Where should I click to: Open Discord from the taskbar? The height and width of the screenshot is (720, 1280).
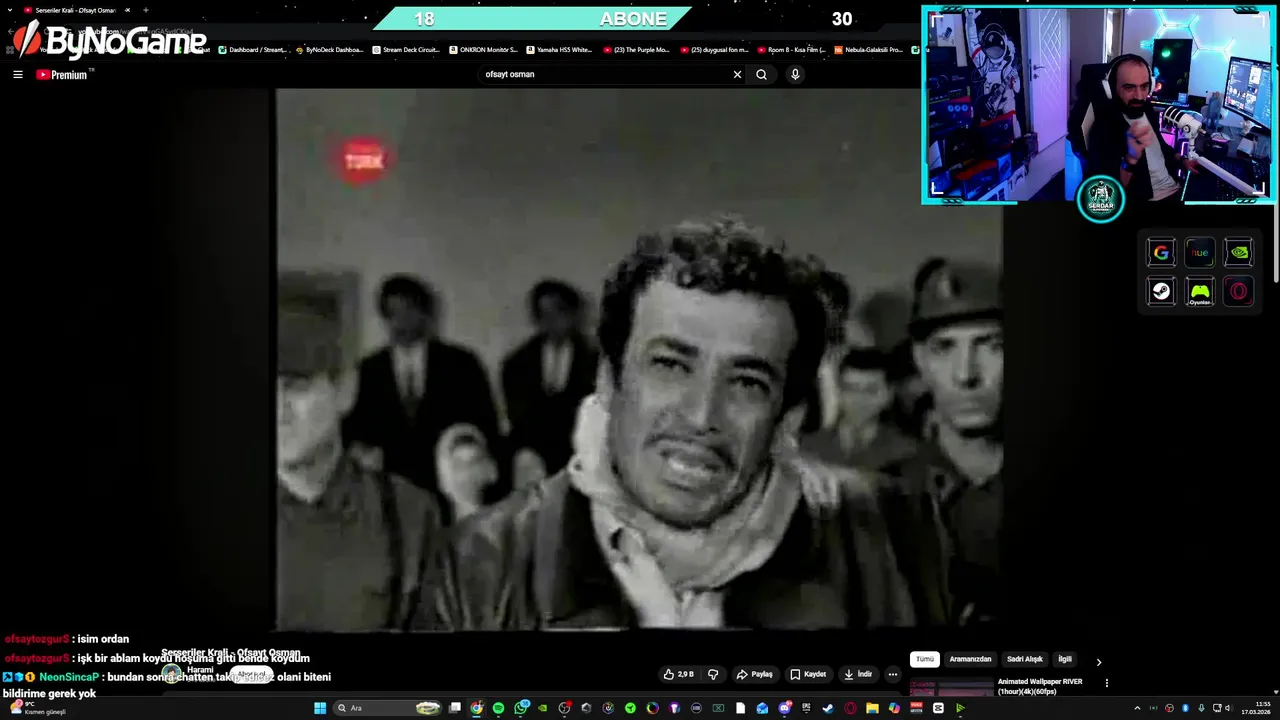click(784, 708)
